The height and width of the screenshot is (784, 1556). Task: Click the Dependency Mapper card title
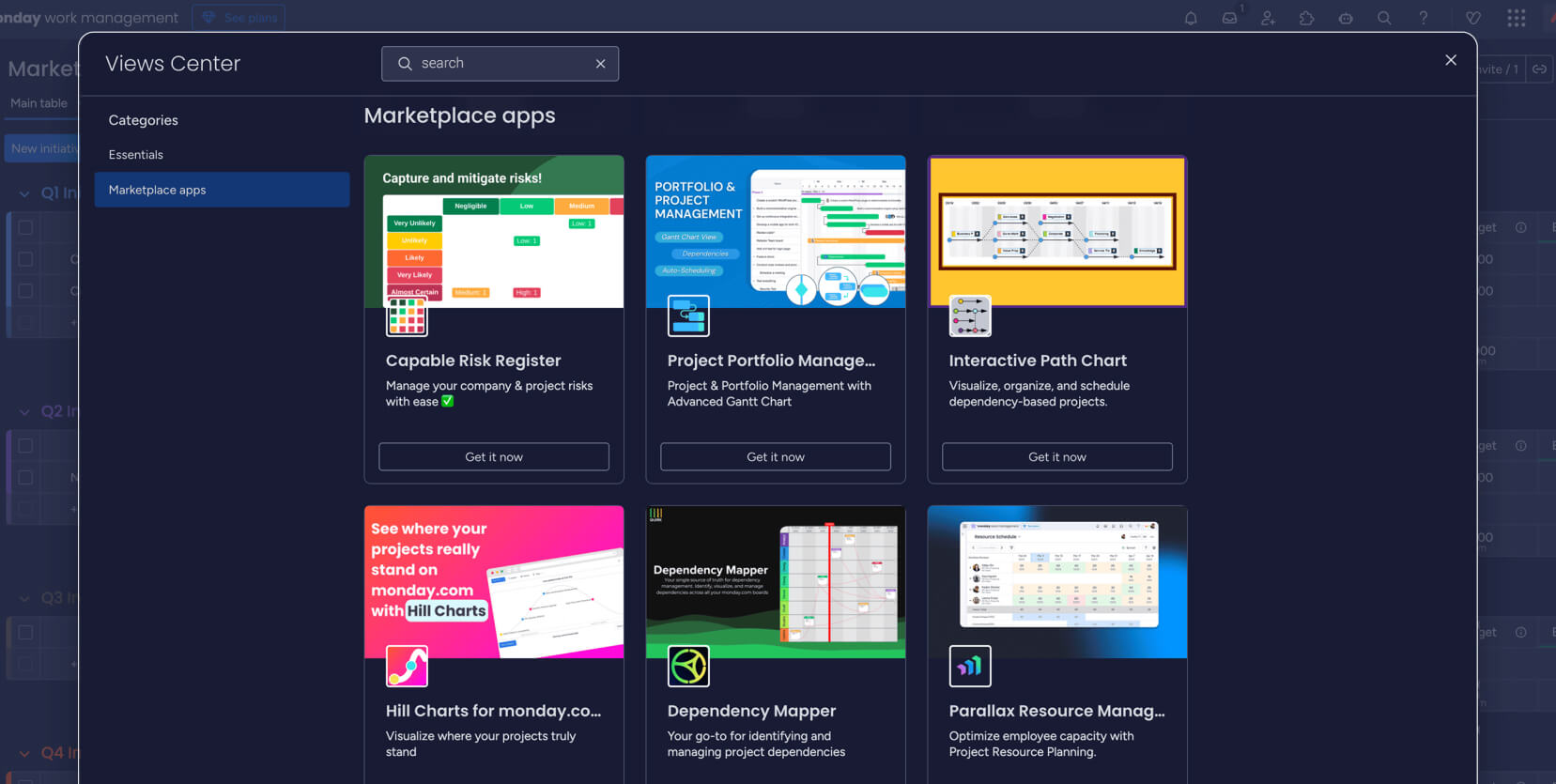point(751,711)
